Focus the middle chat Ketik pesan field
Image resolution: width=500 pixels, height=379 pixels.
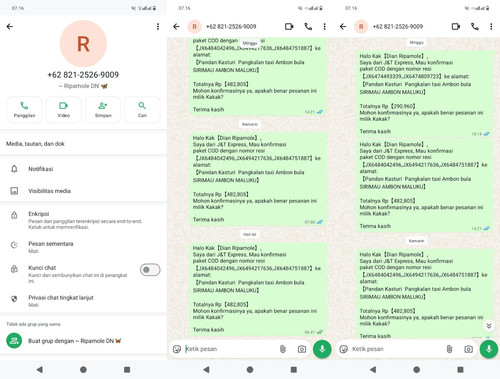[x=230, y=349]
